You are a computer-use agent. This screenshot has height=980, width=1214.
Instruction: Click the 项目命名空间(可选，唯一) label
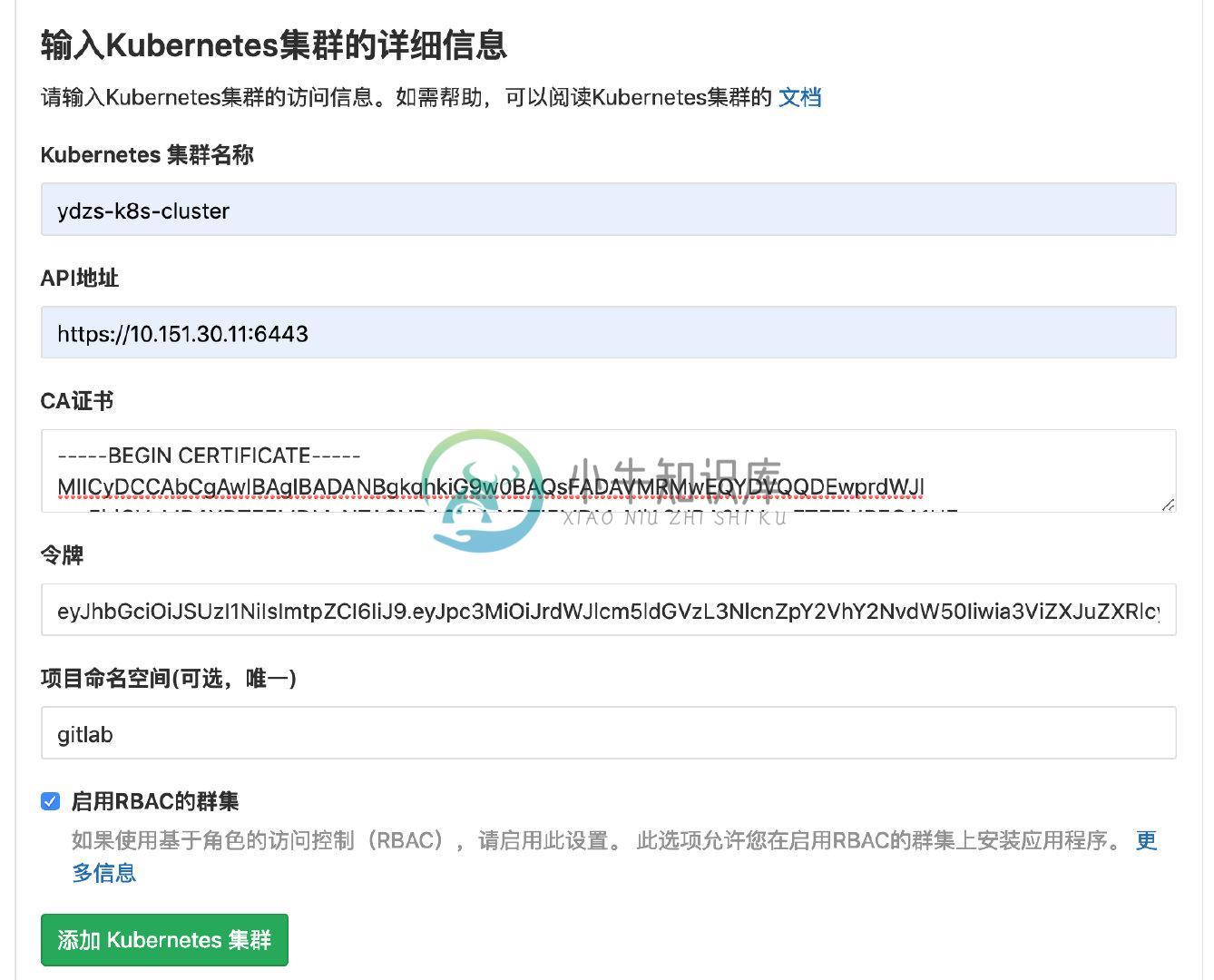click(169, 678)
